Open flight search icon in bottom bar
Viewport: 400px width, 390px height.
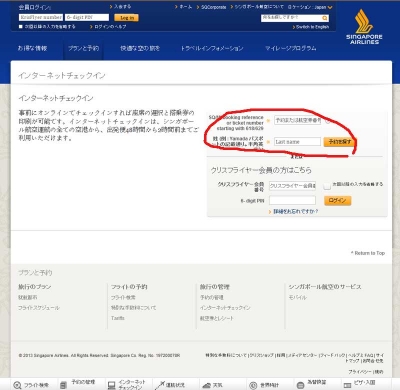[17, 385]
